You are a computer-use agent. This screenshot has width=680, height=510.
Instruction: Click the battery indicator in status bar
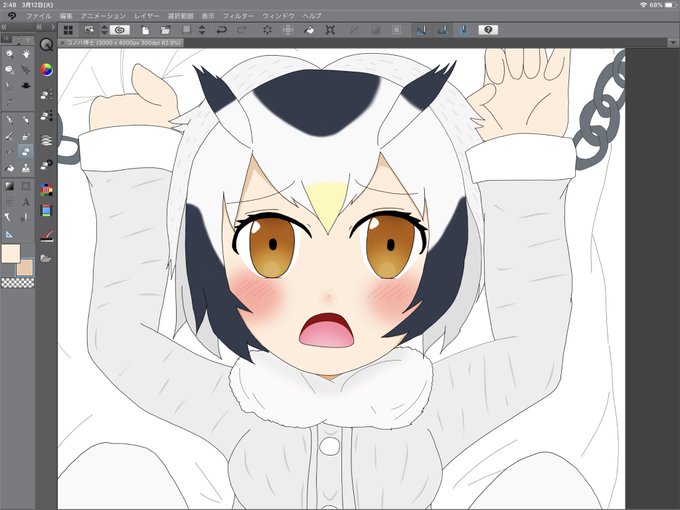(x=670, y=5)
